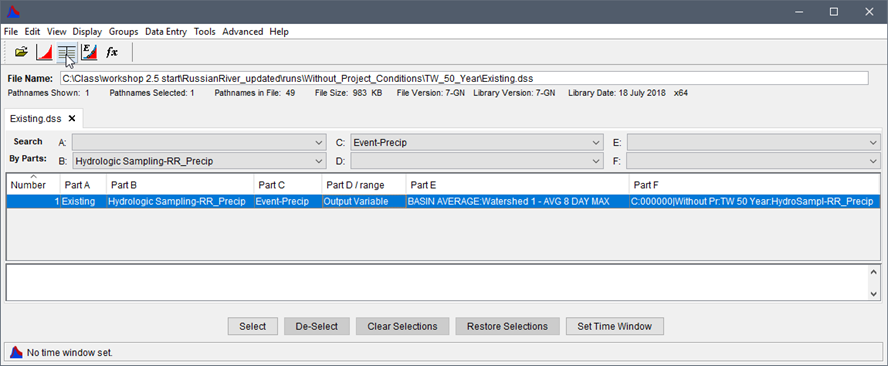Click the Part E column header

(517, 184)
